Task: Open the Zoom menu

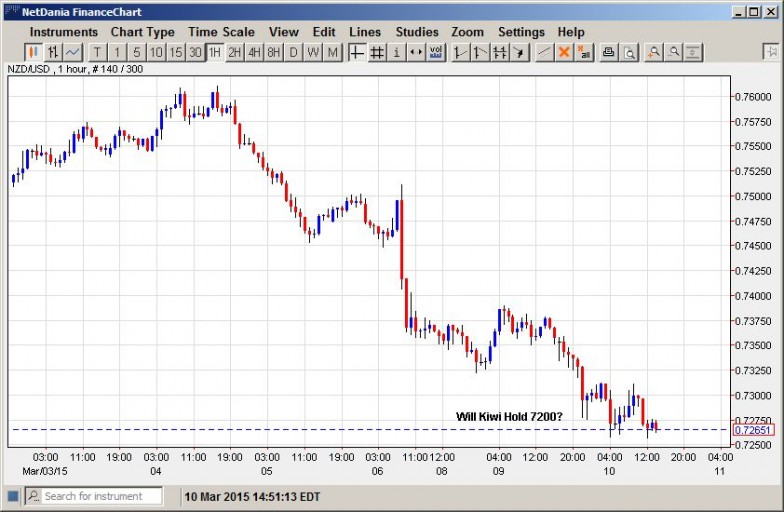Action: pos(468,32)
